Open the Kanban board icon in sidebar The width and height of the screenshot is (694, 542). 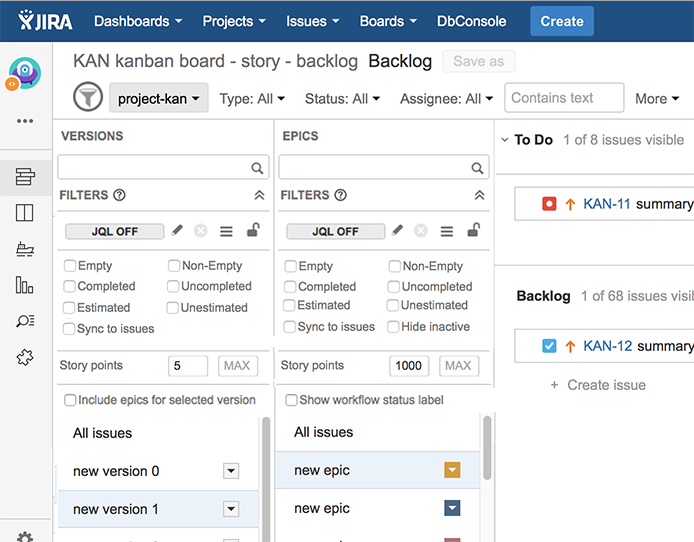24,213
